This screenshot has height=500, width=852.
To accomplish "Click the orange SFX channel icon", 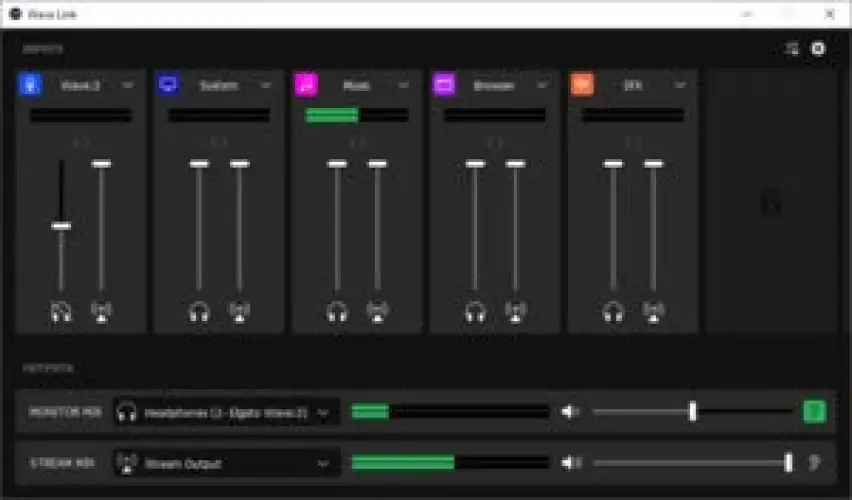I will pyautogui.click(x=582, y=85).
